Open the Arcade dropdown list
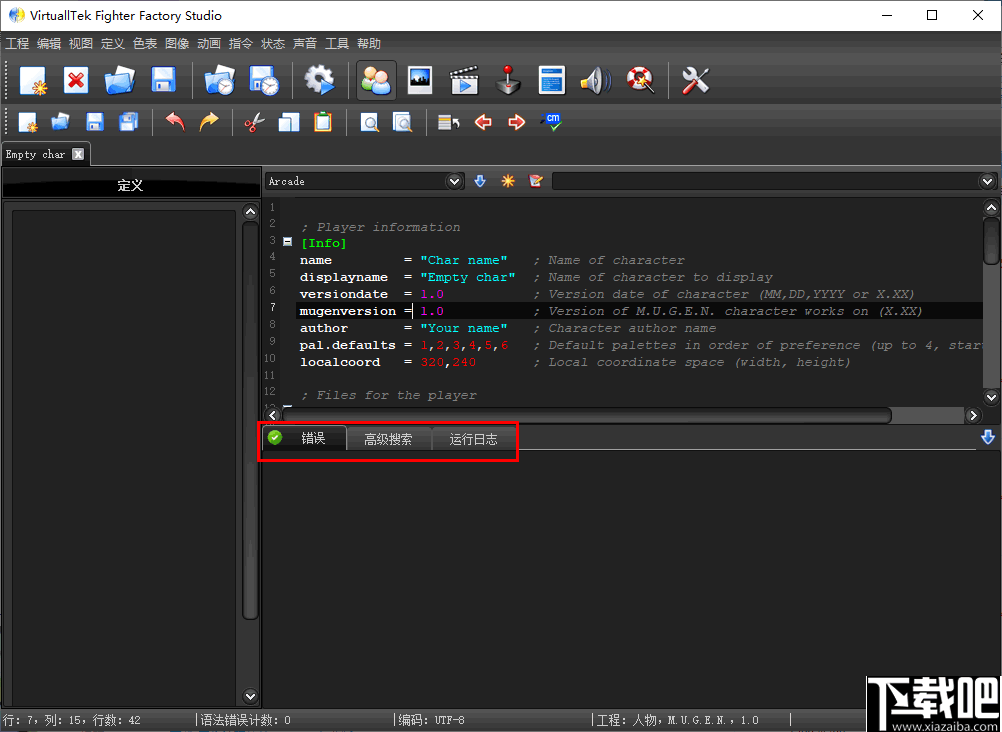This screenshot has width=1002, height=732. [455, 181]
